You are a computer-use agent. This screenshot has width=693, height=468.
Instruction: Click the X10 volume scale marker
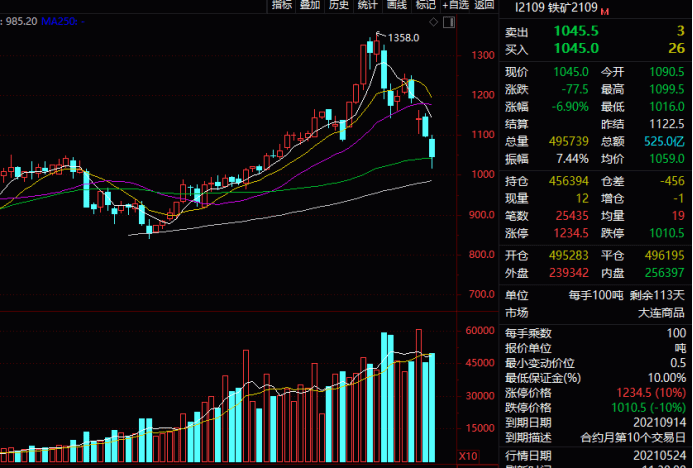(467, 455)
